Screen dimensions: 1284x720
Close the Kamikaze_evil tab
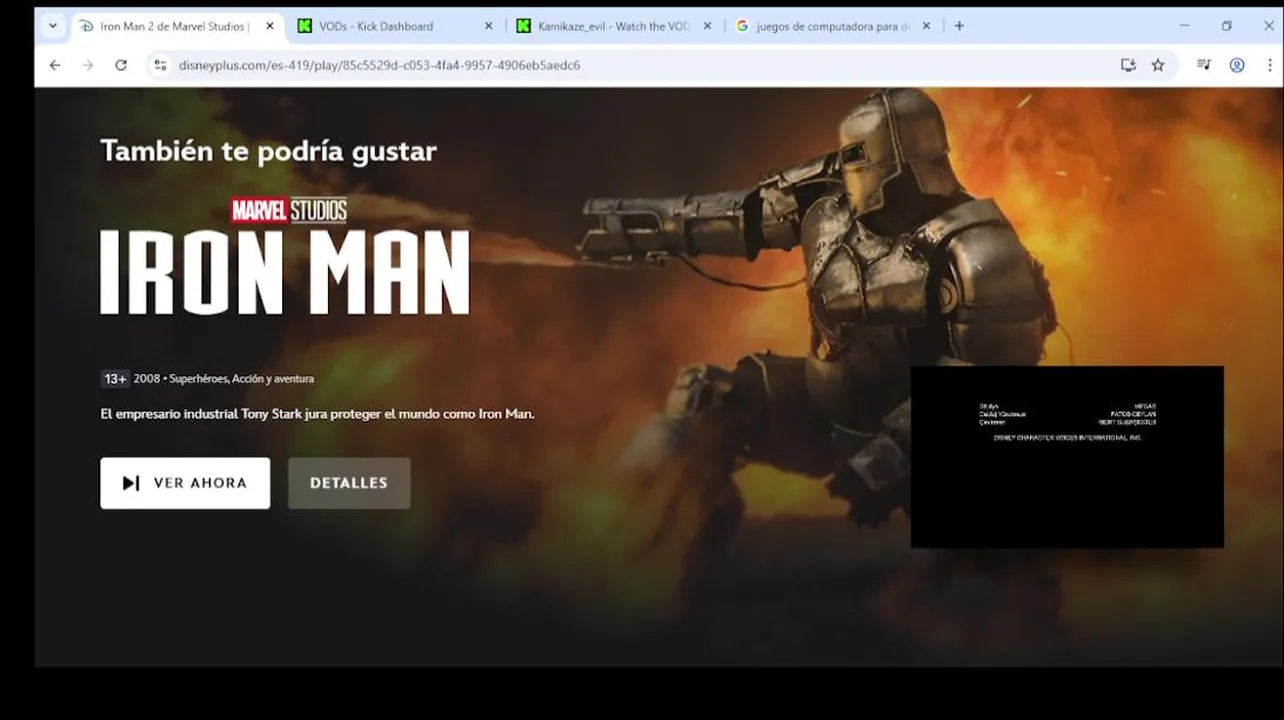(707, 26)
